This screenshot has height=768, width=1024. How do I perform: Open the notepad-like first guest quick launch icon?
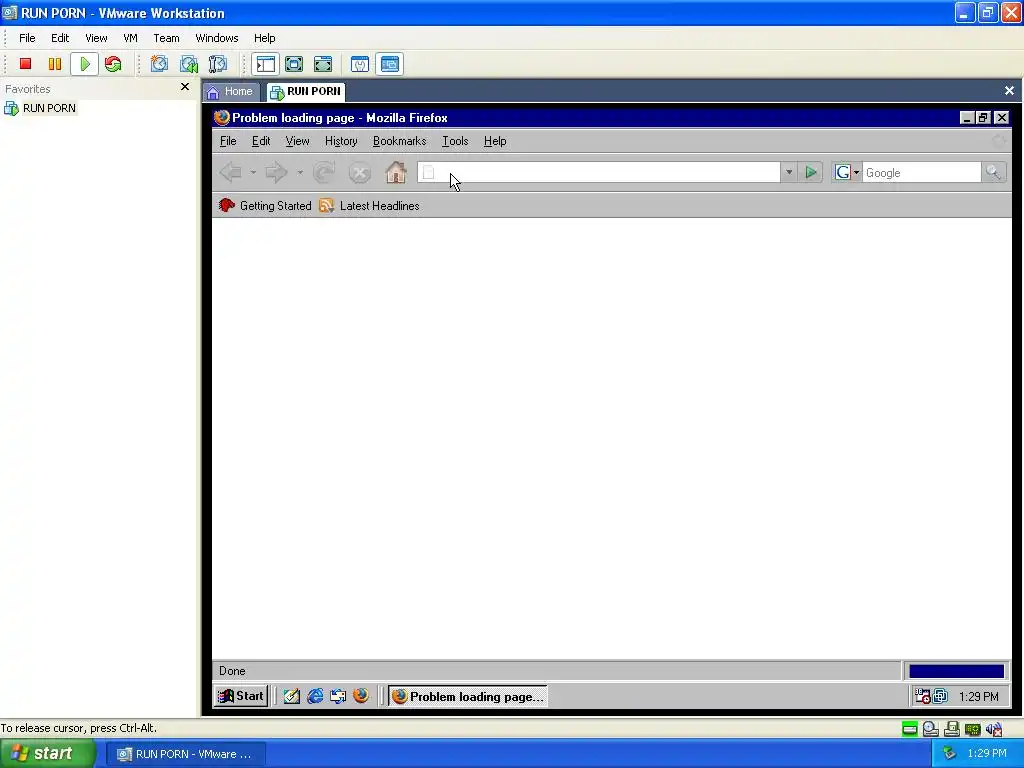(291, 696)
